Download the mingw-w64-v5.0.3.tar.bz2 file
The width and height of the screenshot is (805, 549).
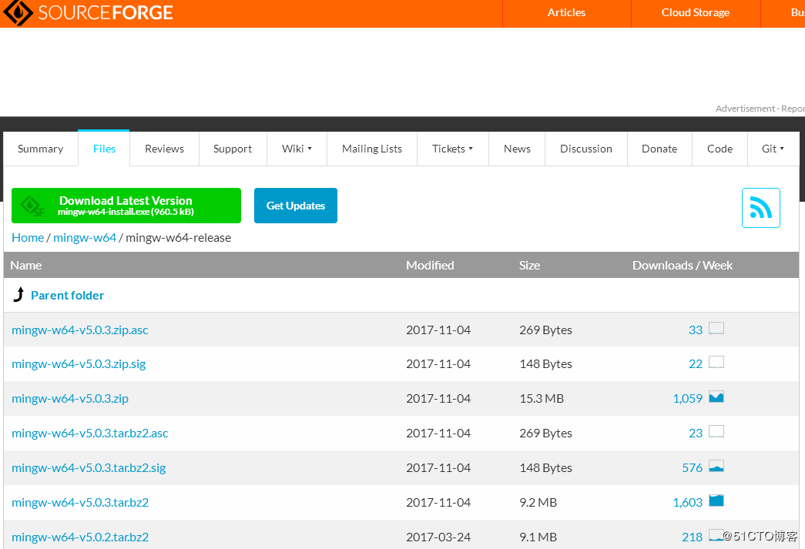[x=80, y=502]
